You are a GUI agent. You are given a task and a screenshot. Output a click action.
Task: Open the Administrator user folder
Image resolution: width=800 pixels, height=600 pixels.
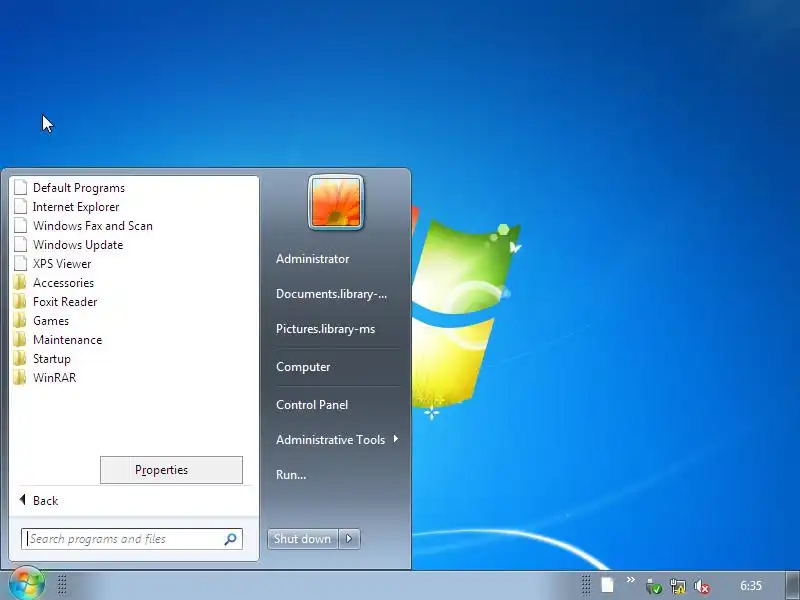tap(313, 259)
